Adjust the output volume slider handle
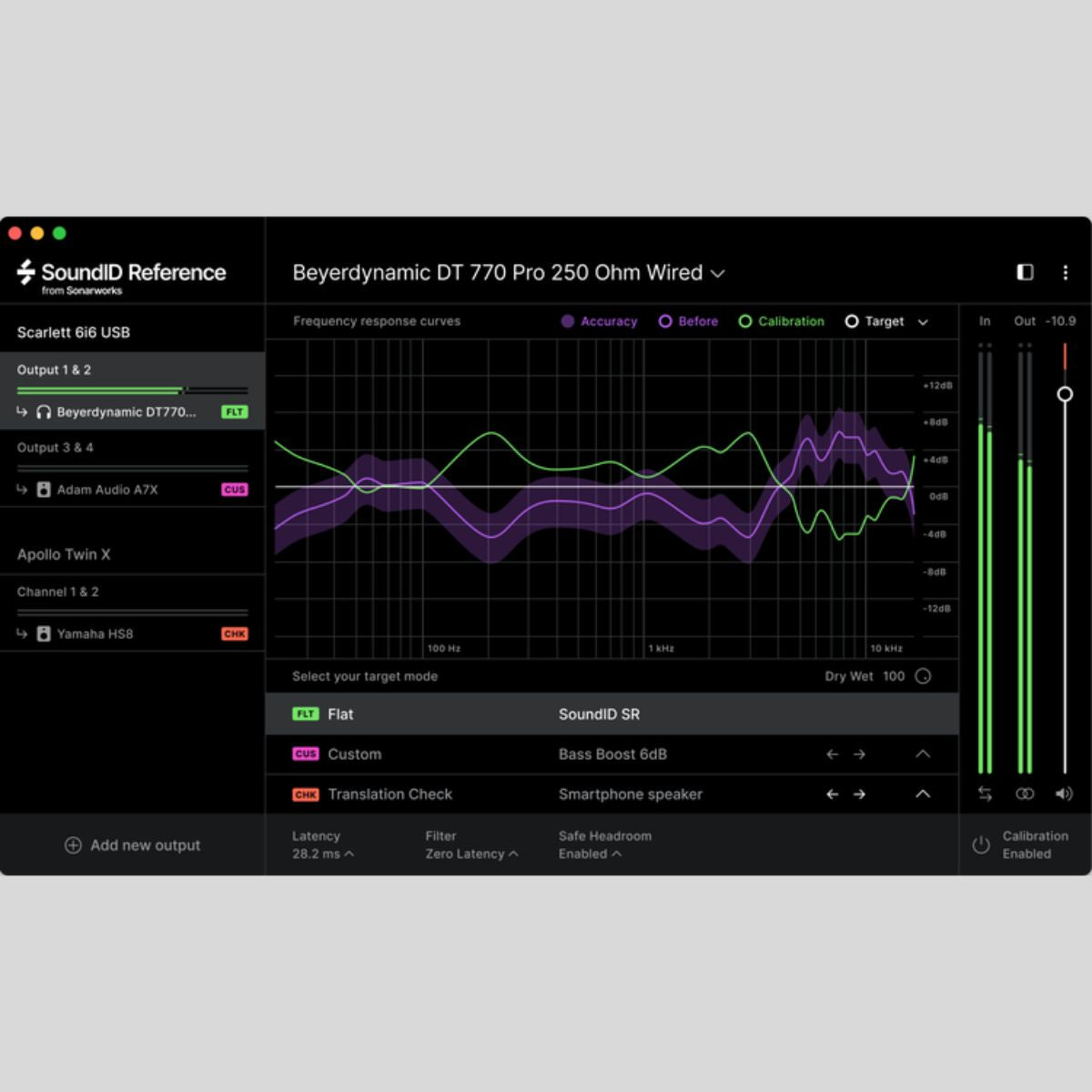The width and height of the screenshot is (1092, 1092). (x=1065, y=394)
